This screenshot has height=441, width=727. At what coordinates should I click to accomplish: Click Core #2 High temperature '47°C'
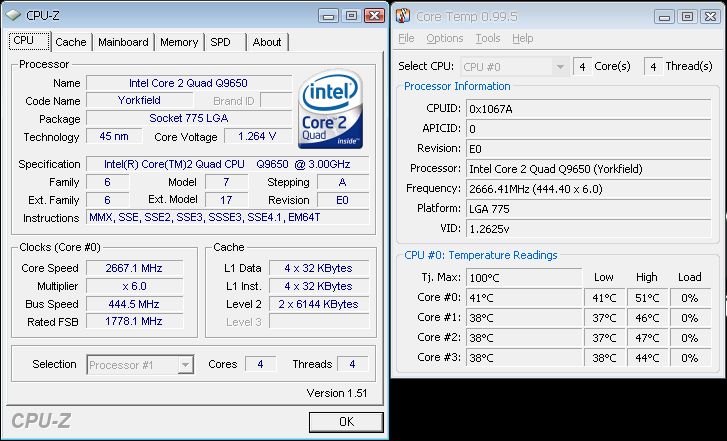pos(647,338)
